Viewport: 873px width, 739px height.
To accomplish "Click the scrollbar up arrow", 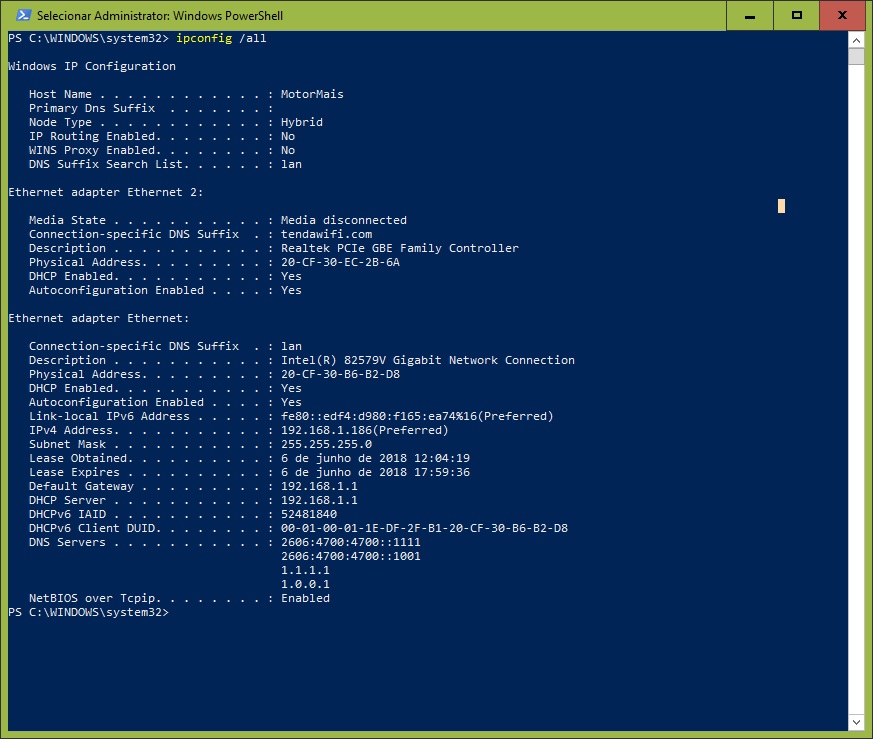I will [x=856, y=40].
